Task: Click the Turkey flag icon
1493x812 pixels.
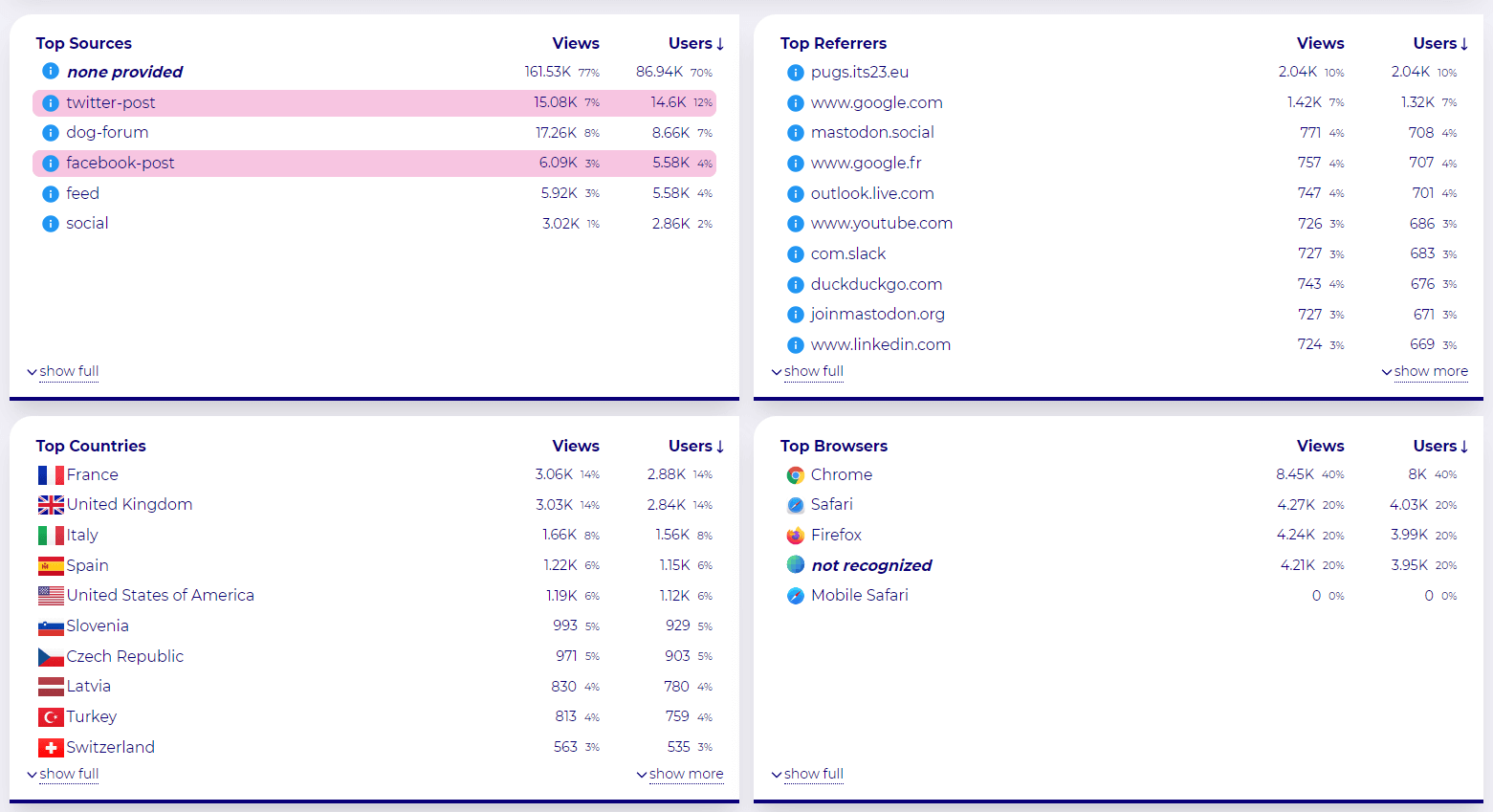Action: click(x=51, y=717)
